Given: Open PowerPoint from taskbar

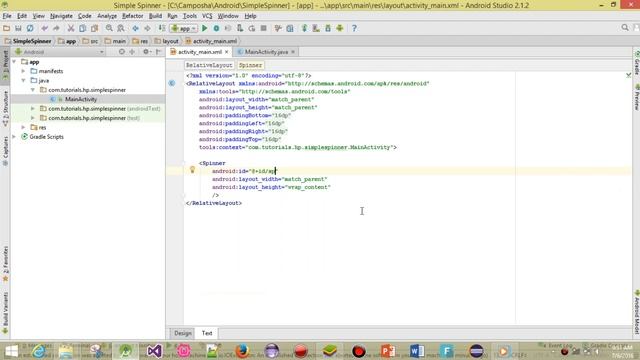Looking at the screenshot, I should click(388, 351).
